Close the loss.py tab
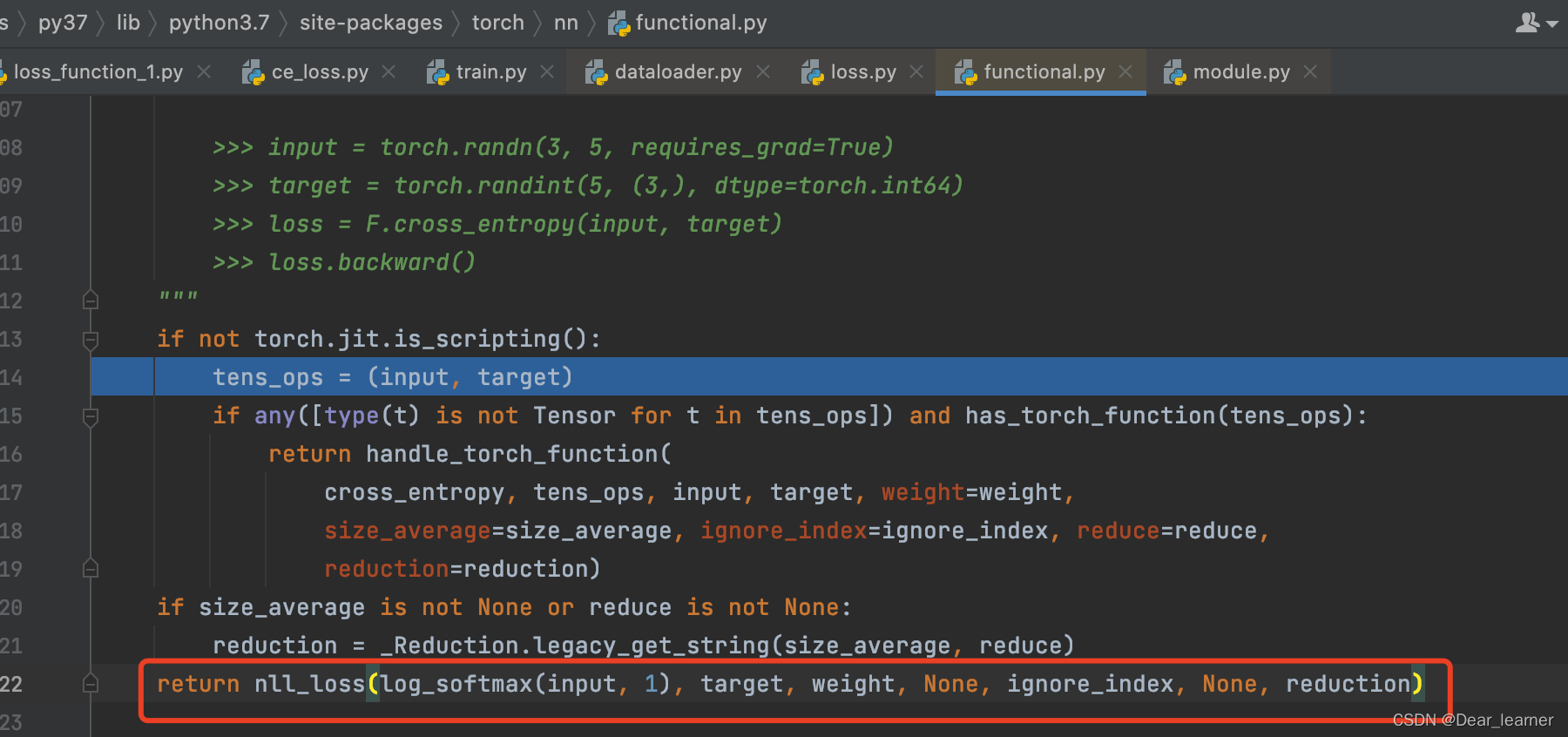The height and width of the screenshot is (737, 1568). click(x=916, y=72)
